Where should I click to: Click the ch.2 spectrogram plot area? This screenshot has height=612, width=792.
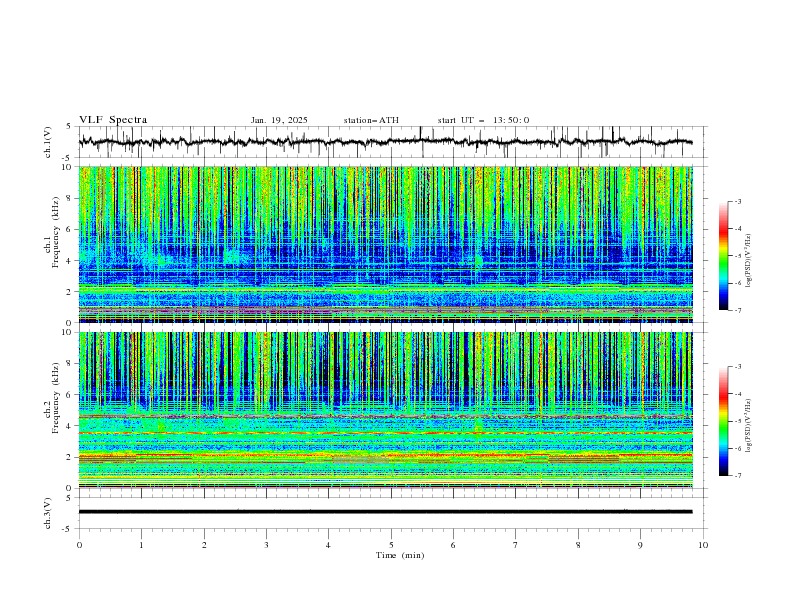tap(386, 410)
